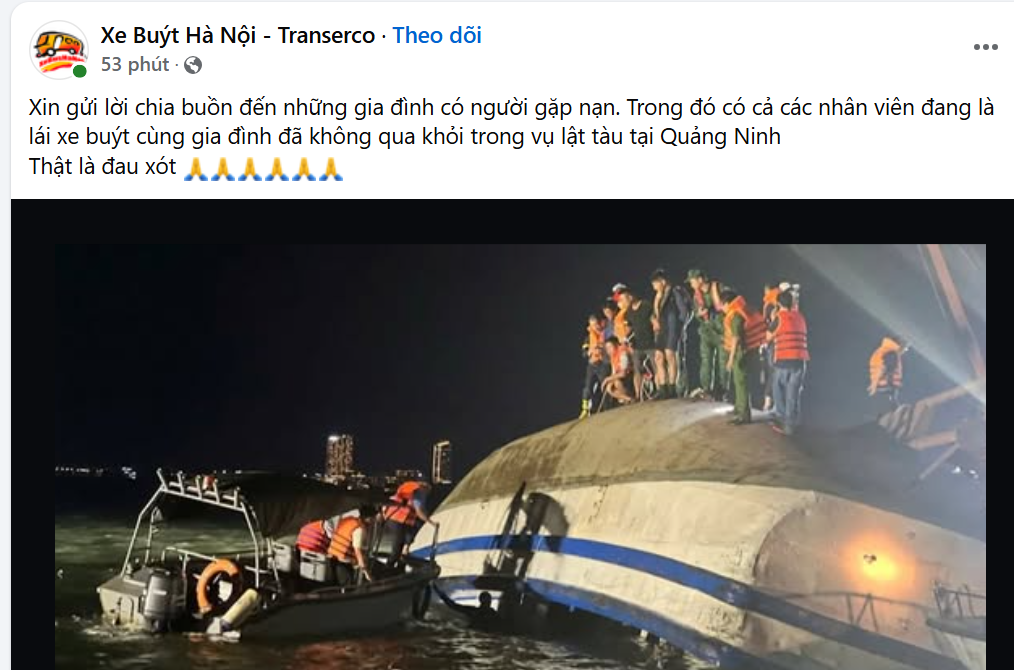The width and height of the screenshot is (1014, 670).
Task: Click the orange lifebuoy on the rescue boat
Action: (x=218, y=585)
